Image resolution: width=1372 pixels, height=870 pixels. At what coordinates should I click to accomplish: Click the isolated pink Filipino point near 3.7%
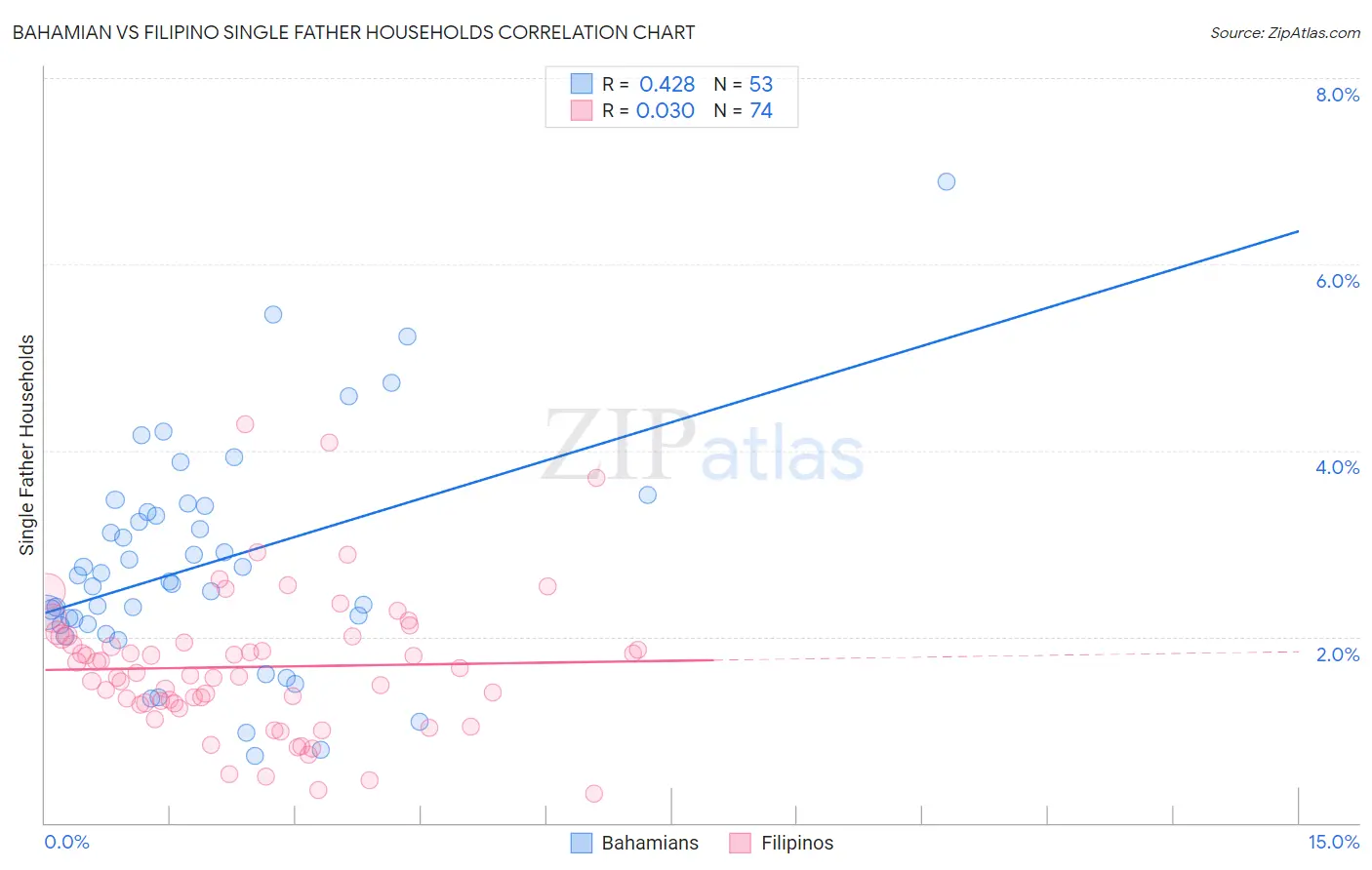pyautogui.click(x=596, y=477)
